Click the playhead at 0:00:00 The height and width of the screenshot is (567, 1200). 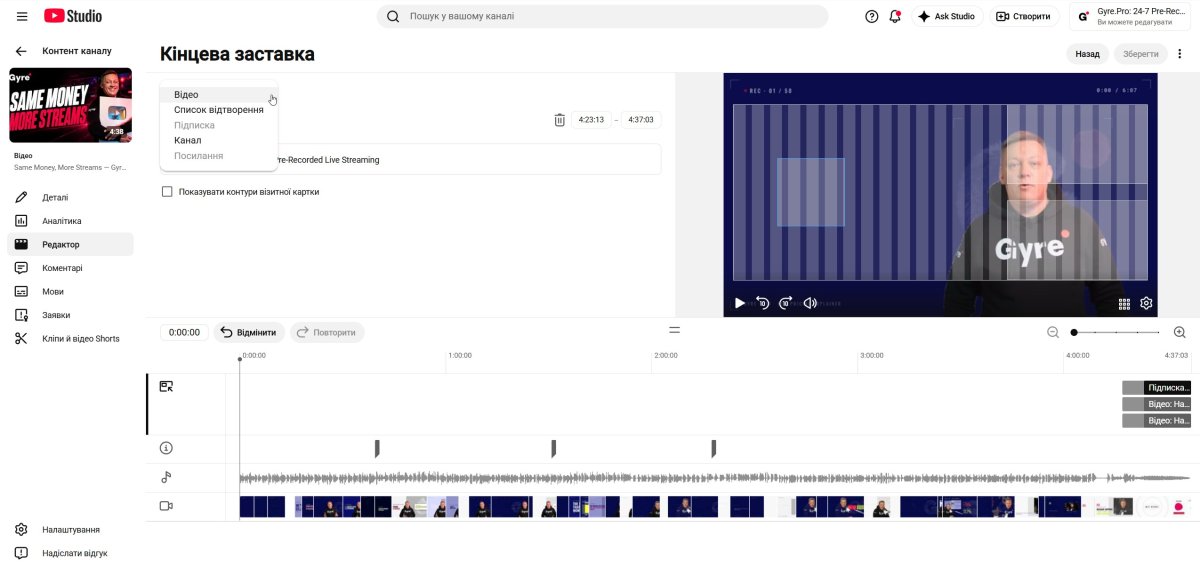pos(239,359)
